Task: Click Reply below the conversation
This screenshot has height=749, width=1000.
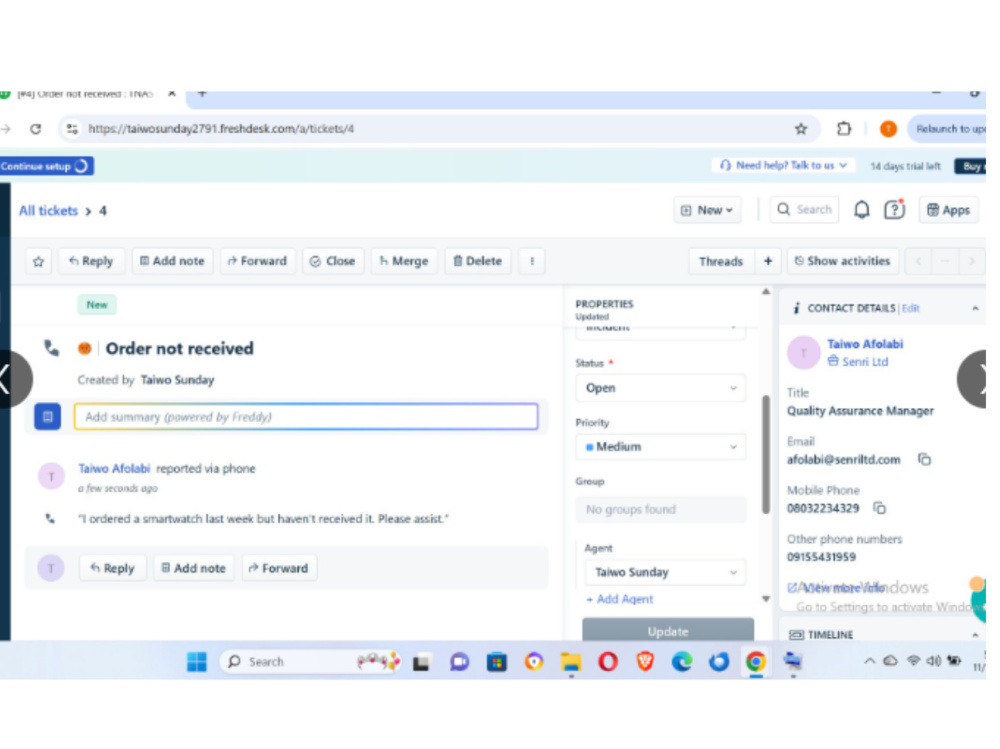Action: pyautogui.click(x=112, y=568)
